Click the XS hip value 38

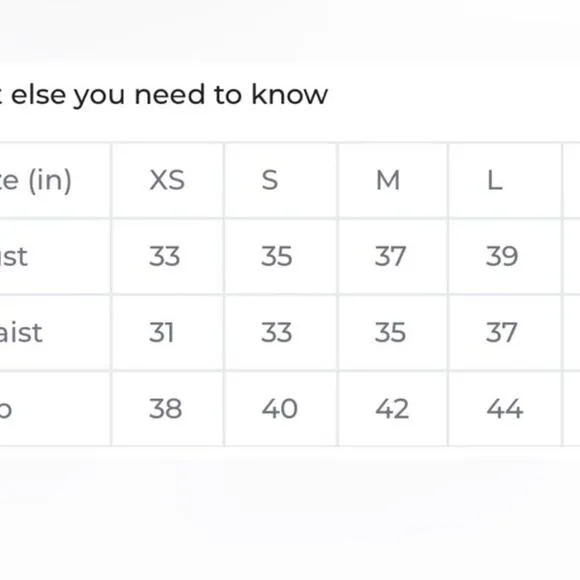pos(165,409)
